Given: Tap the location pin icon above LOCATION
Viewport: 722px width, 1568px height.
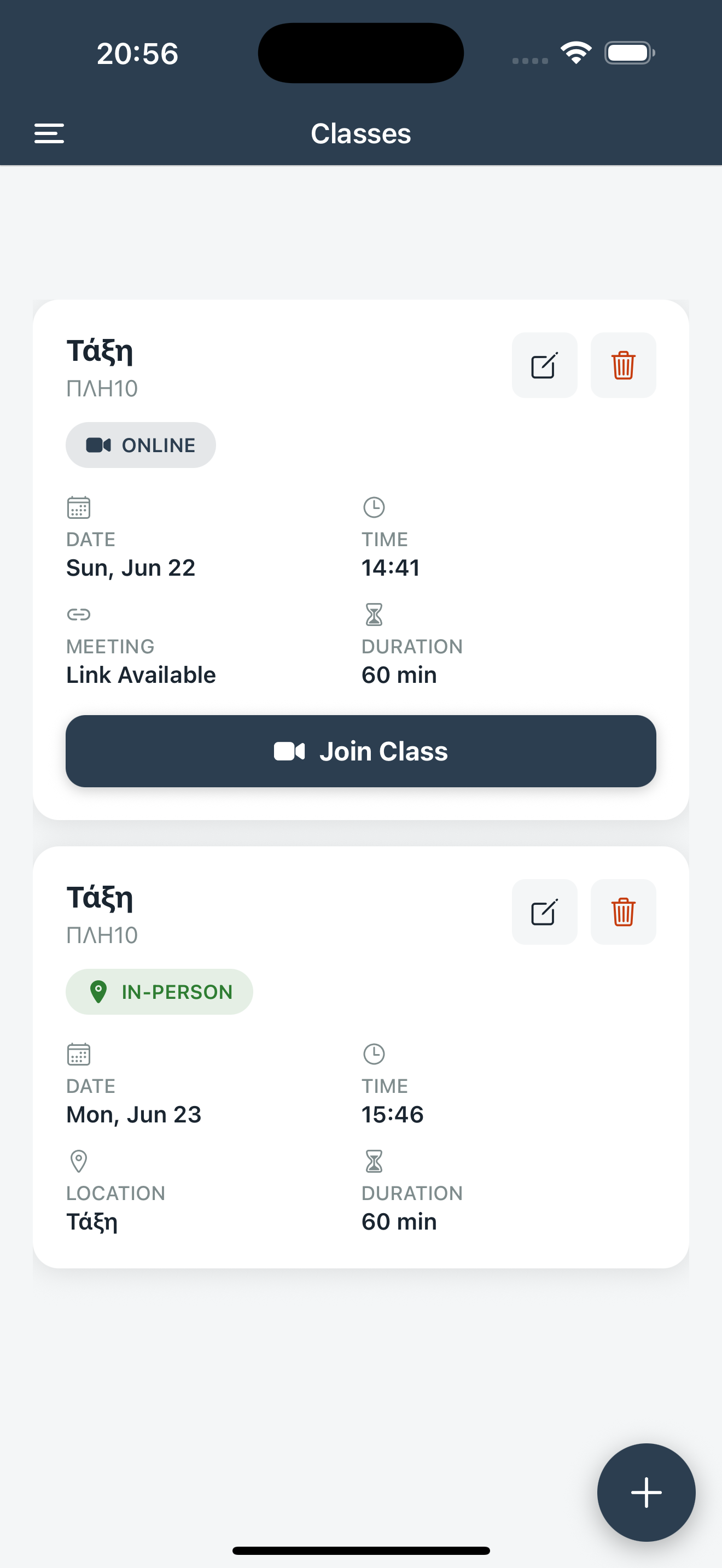Looking at the screenshot, I should pyautogui.click(x=79, y=1161).
